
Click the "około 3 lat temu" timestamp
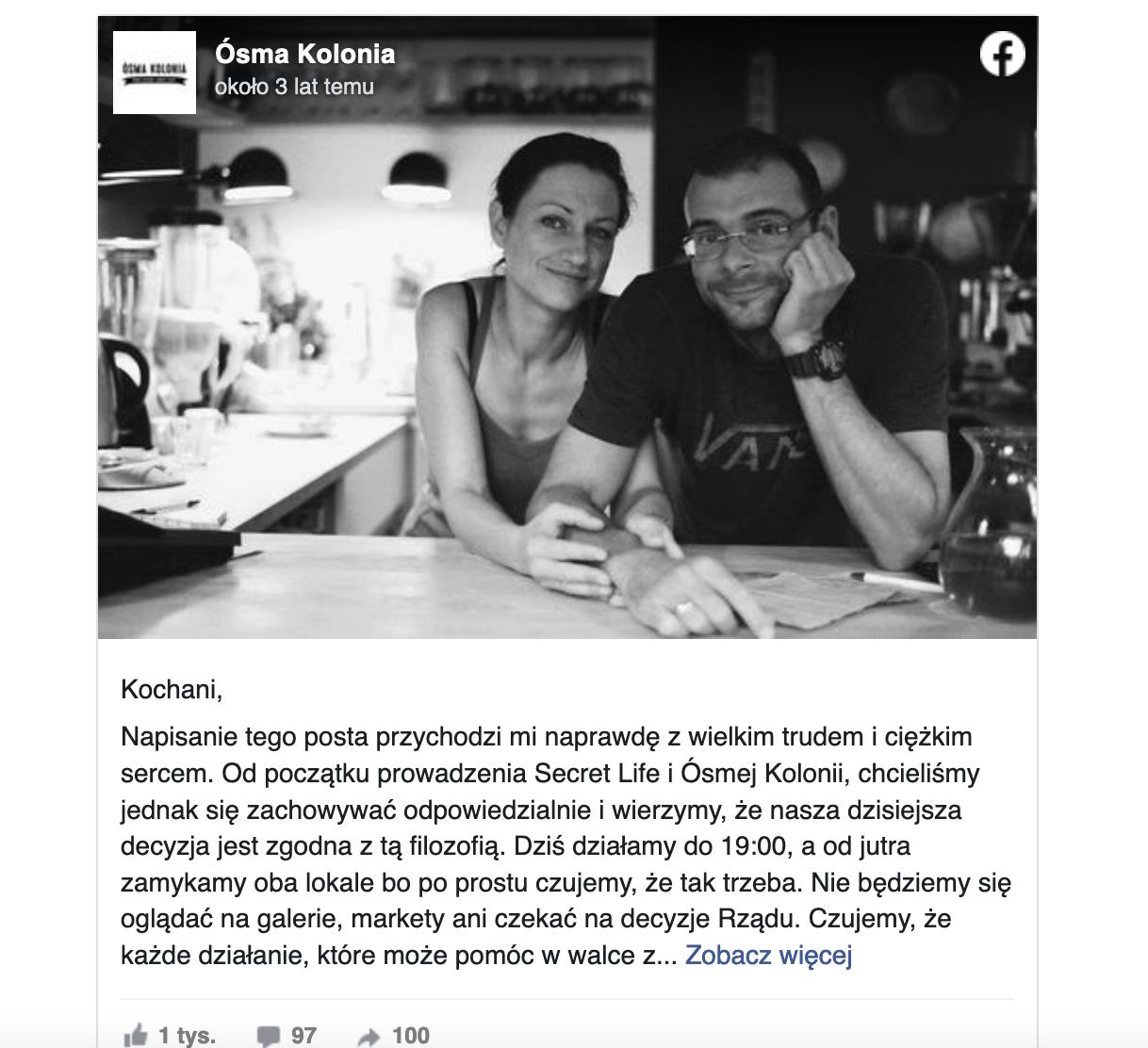294,87
